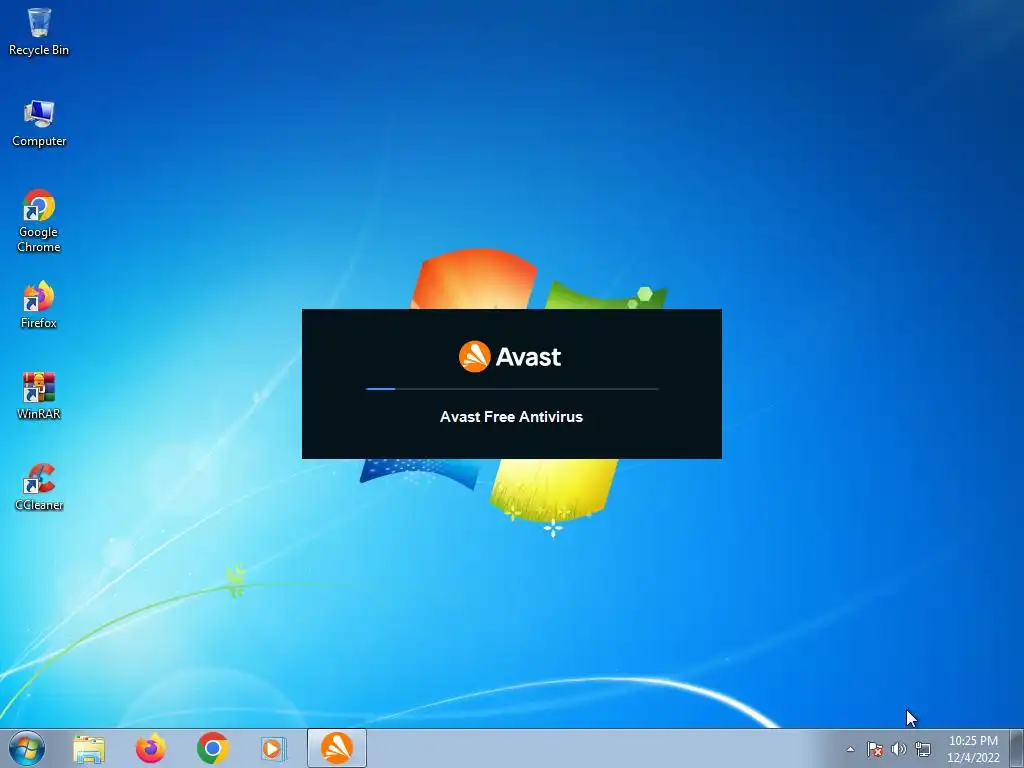Launch Firefox from the taskbar
This screenshot has height=768, width=1024.
(150, 748)
